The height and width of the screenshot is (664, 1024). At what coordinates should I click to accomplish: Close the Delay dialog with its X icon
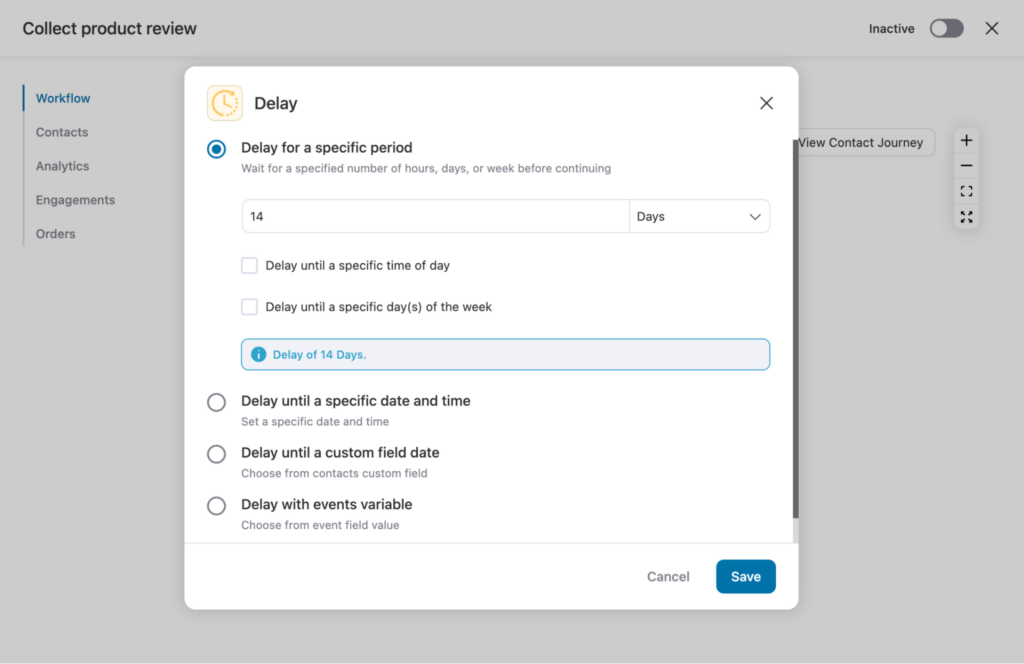point(766,103)
